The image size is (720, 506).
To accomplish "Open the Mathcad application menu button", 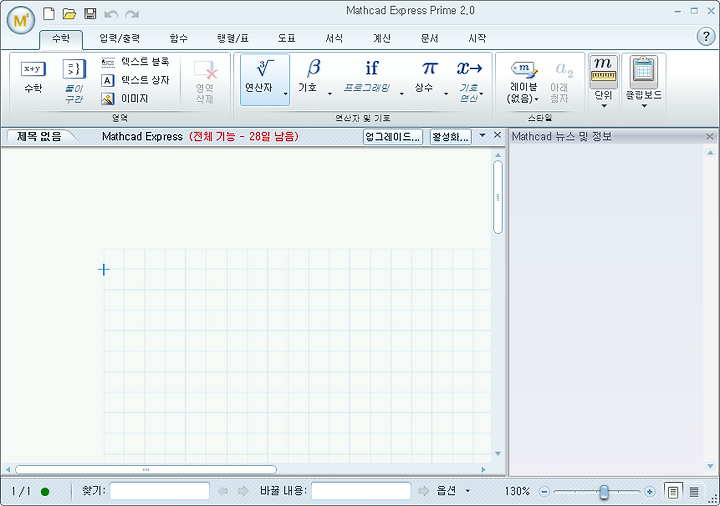I will pyautogui.click(x=21, y=20).
